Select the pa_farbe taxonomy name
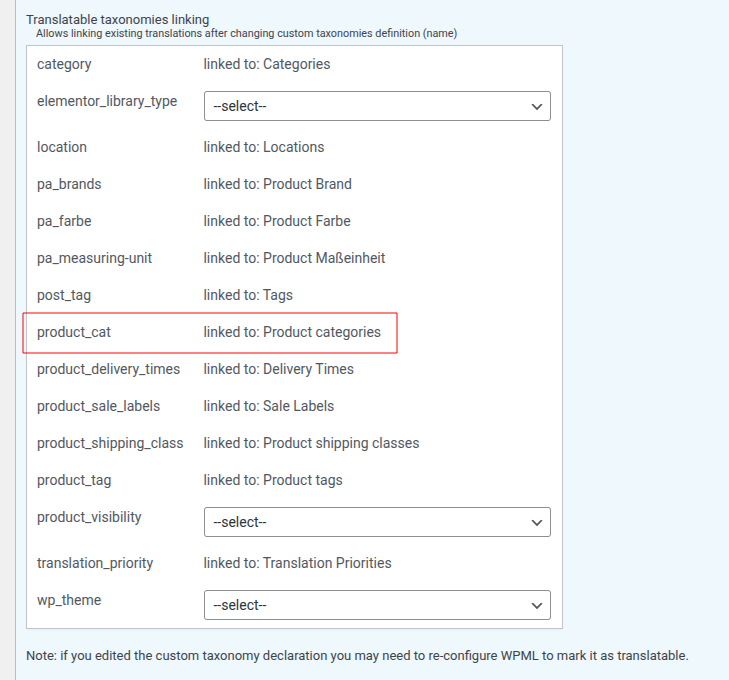This screenshot has width=729, height=680. point(64,221)
